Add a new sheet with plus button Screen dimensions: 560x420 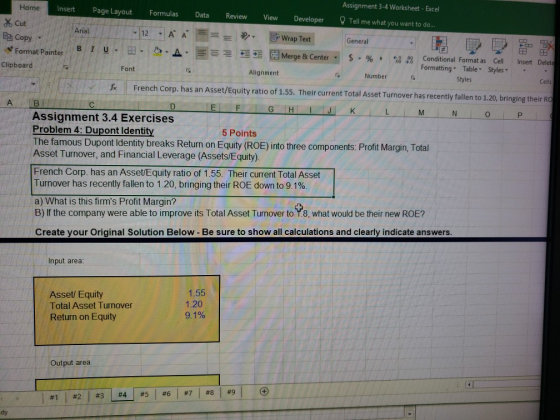(264, 391)
